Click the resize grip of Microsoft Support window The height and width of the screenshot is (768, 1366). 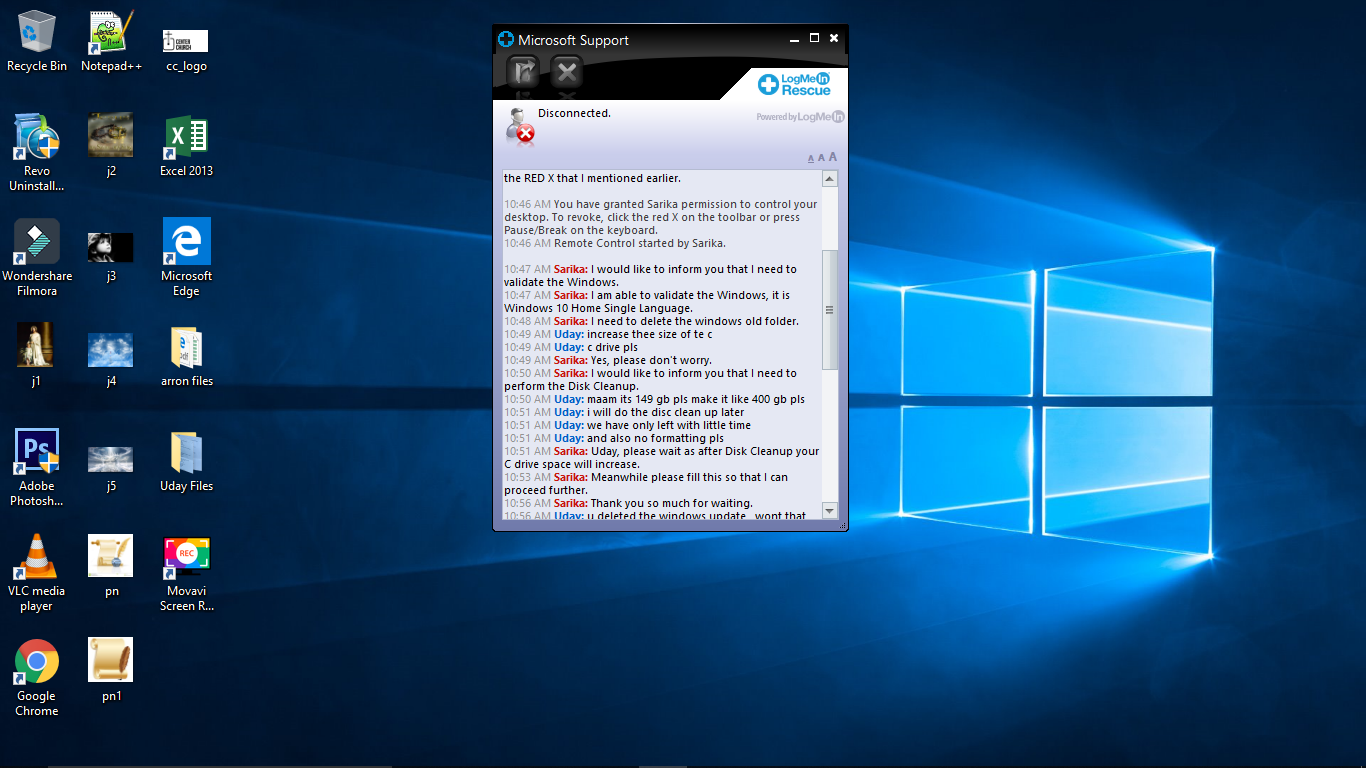pyautogui.click(x=842, y=525)
